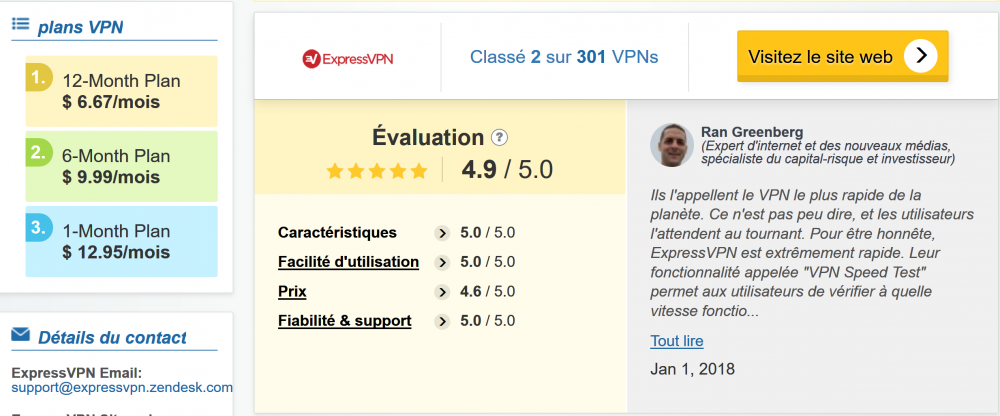This screenshot has height=416, width=1000.
Task: Expand the Facilité d'utilisation score arrow
Action: pyautogui.click(x=441, y=263)
